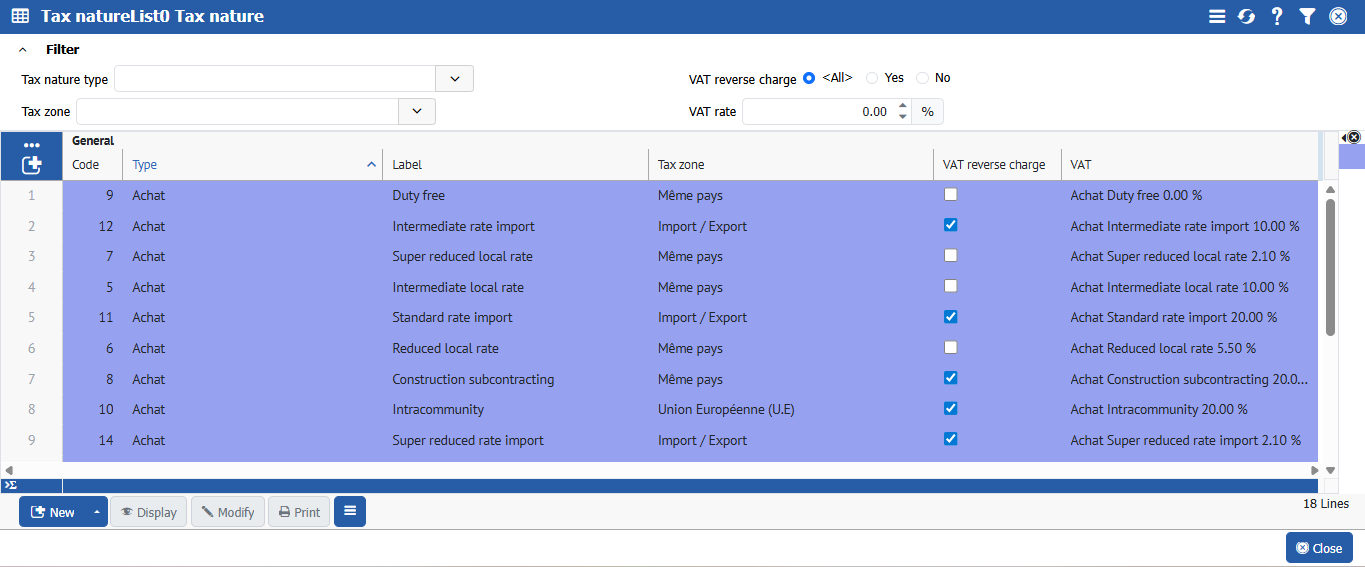
Task: Click the sigma totals icon below grid
Action: click(x=11, y=485)
